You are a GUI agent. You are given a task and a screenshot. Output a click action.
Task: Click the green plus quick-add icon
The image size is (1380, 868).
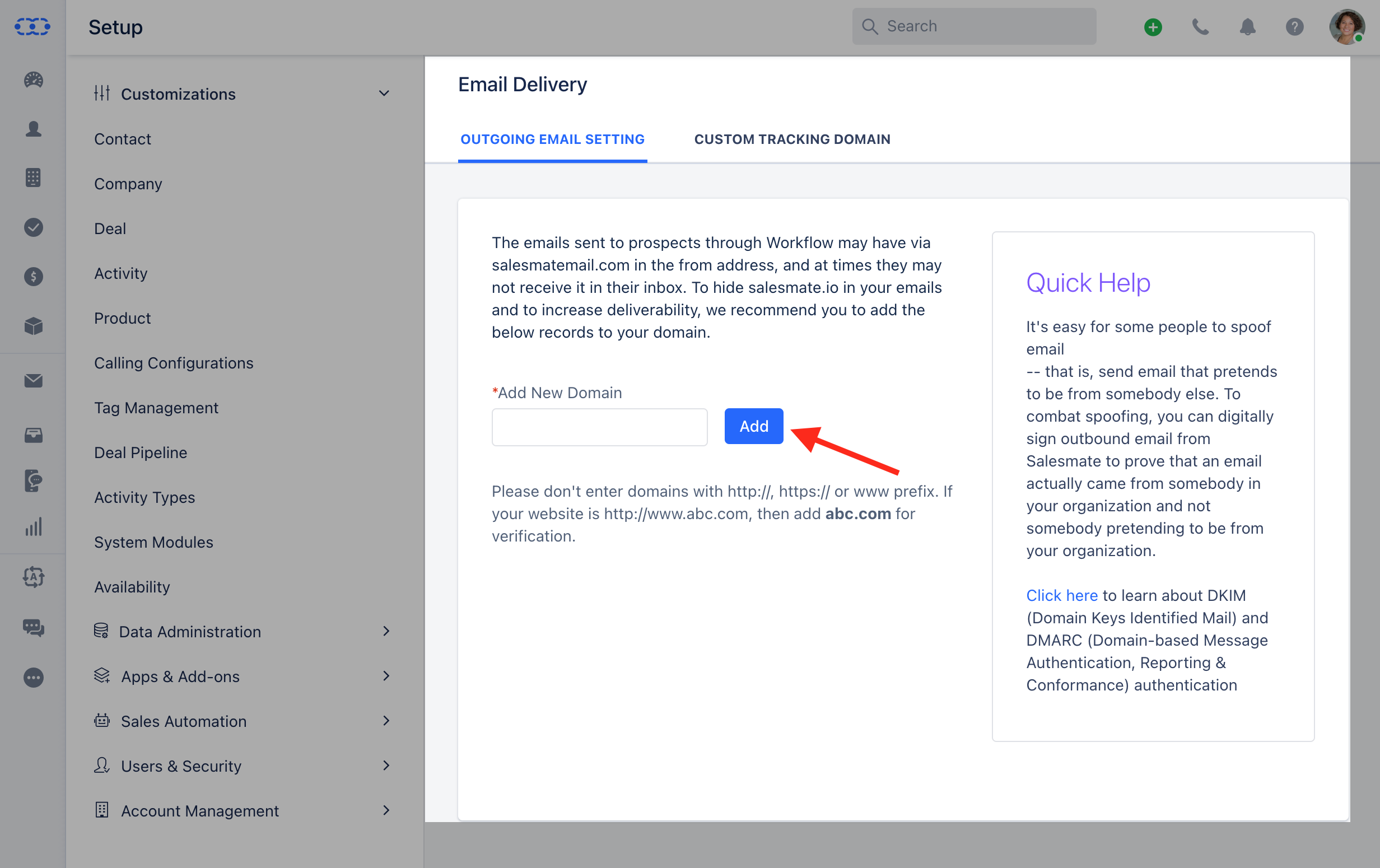[x=1153, y=27]
